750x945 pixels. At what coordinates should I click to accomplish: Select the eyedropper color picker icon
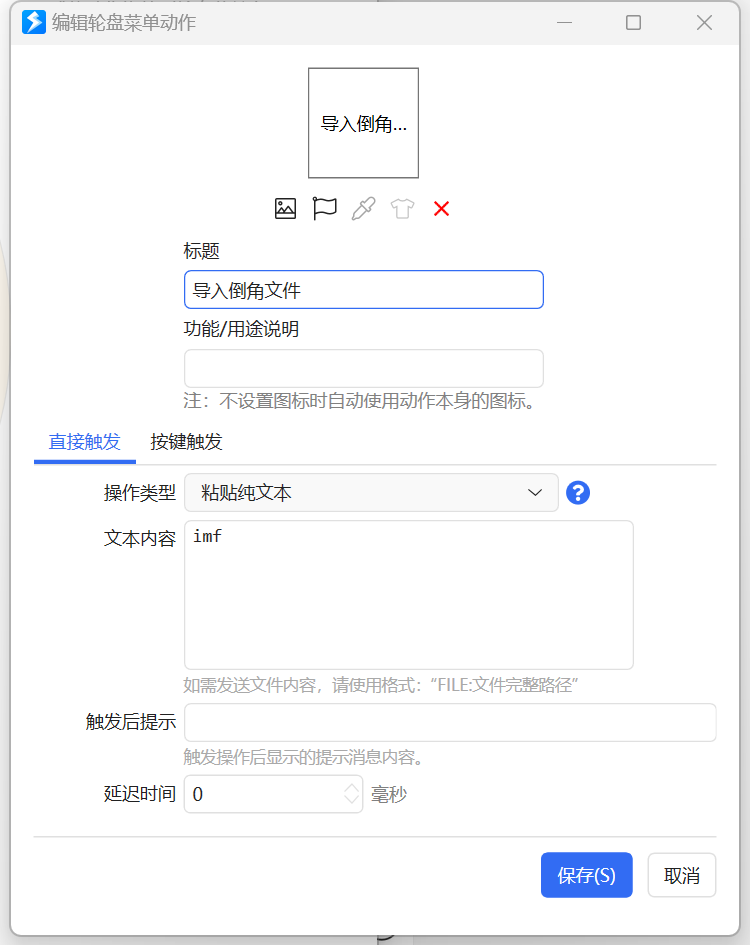pos(364,209)
